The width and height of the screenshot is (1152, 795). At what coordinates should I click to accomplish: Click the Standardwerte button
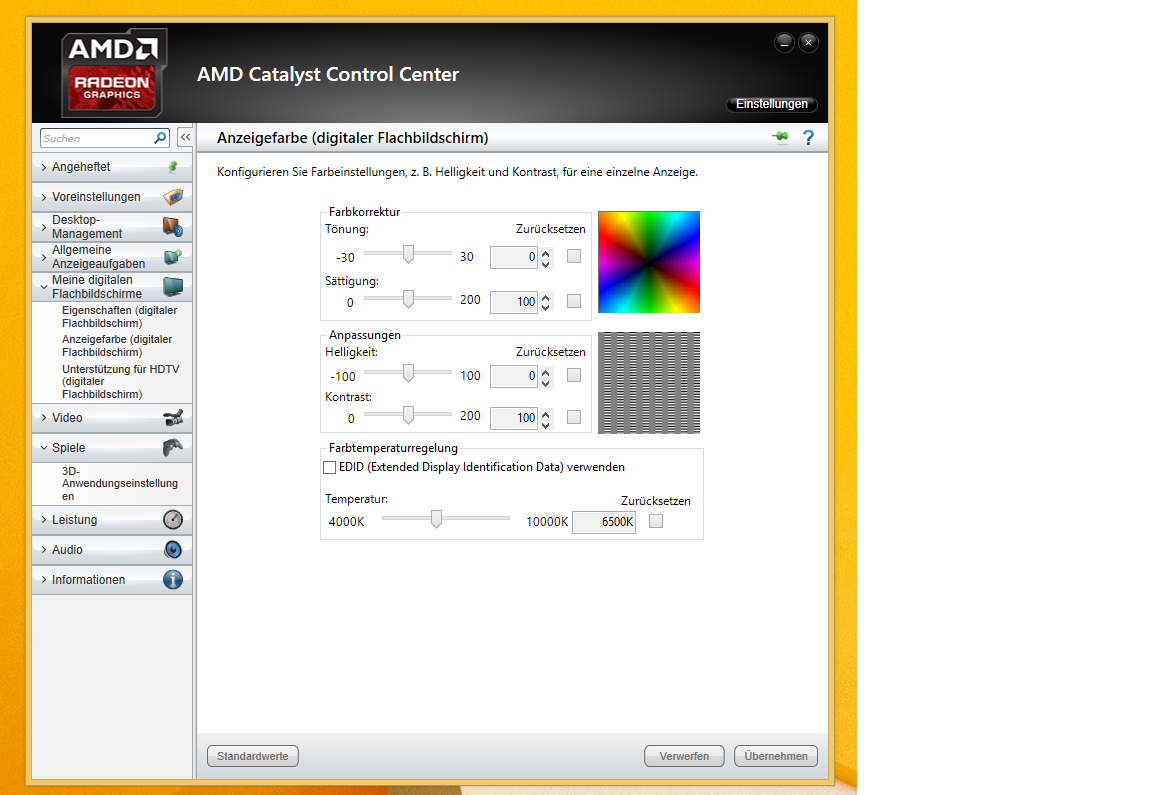click(x=253, y=756)
